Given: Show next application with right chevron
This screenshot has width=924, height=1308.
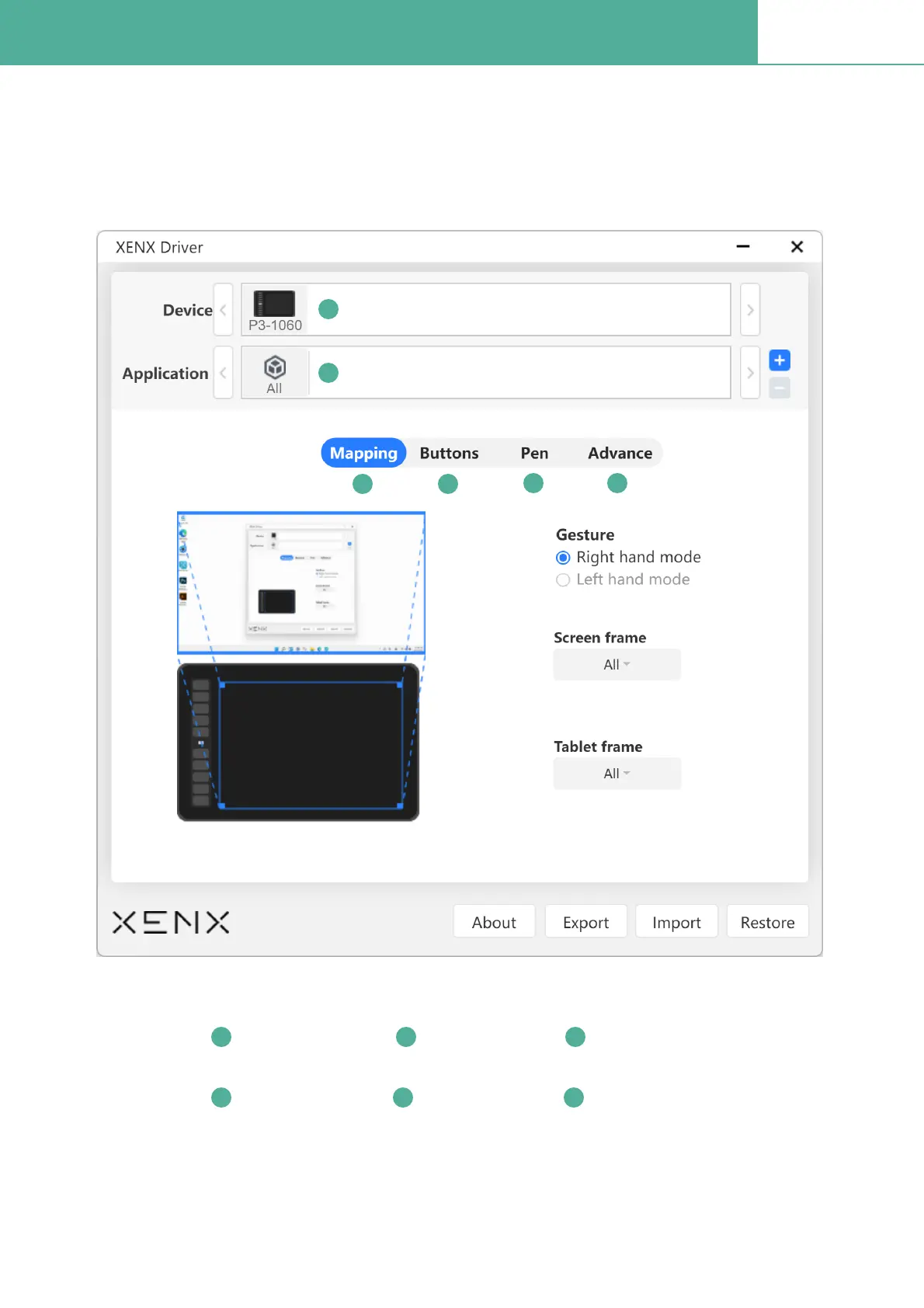Looking at the screenshot, I should coord(750,373).
